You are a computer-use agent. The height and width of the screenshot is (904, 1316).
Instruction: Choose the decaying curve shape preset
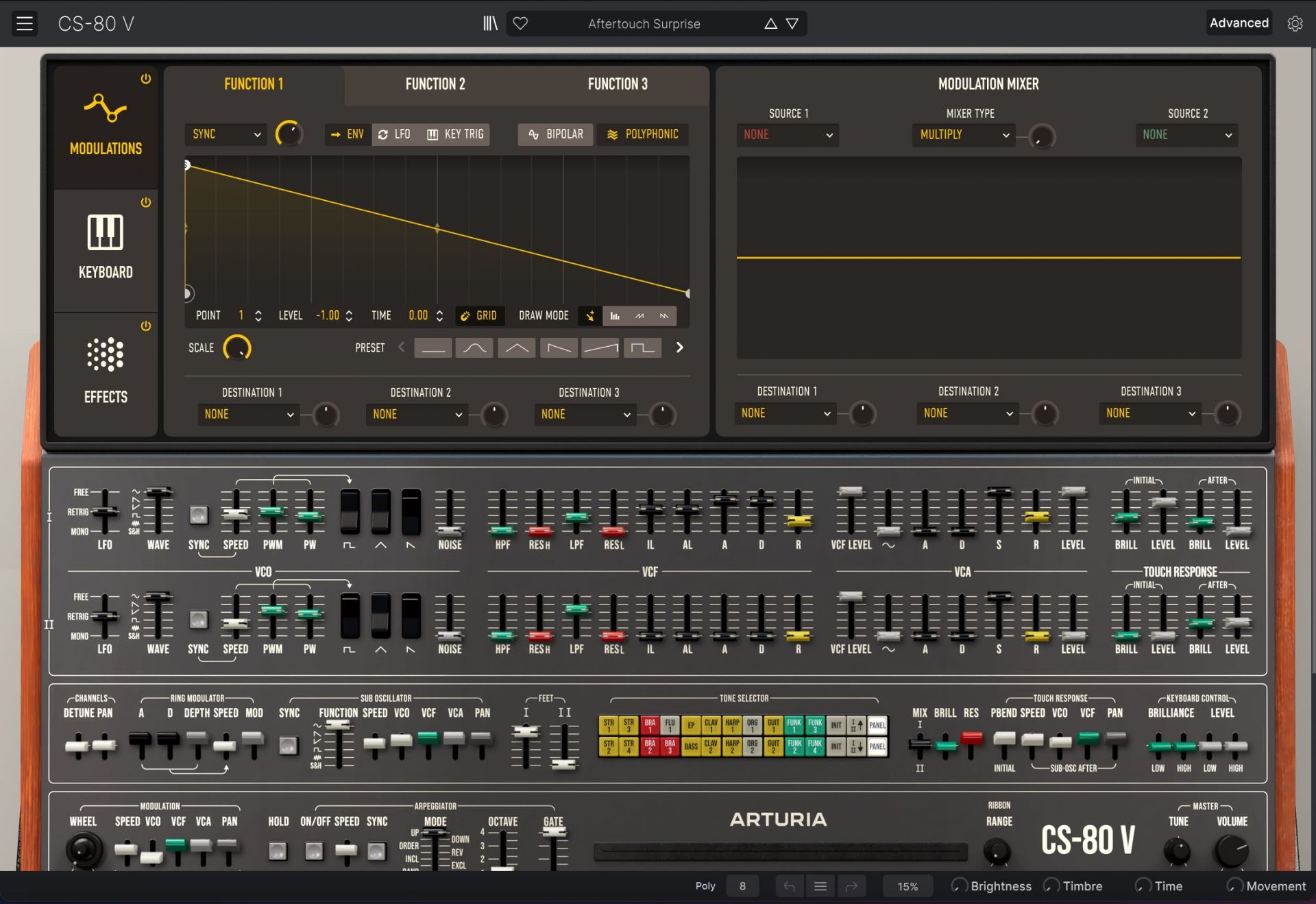[x=559, y=348]
